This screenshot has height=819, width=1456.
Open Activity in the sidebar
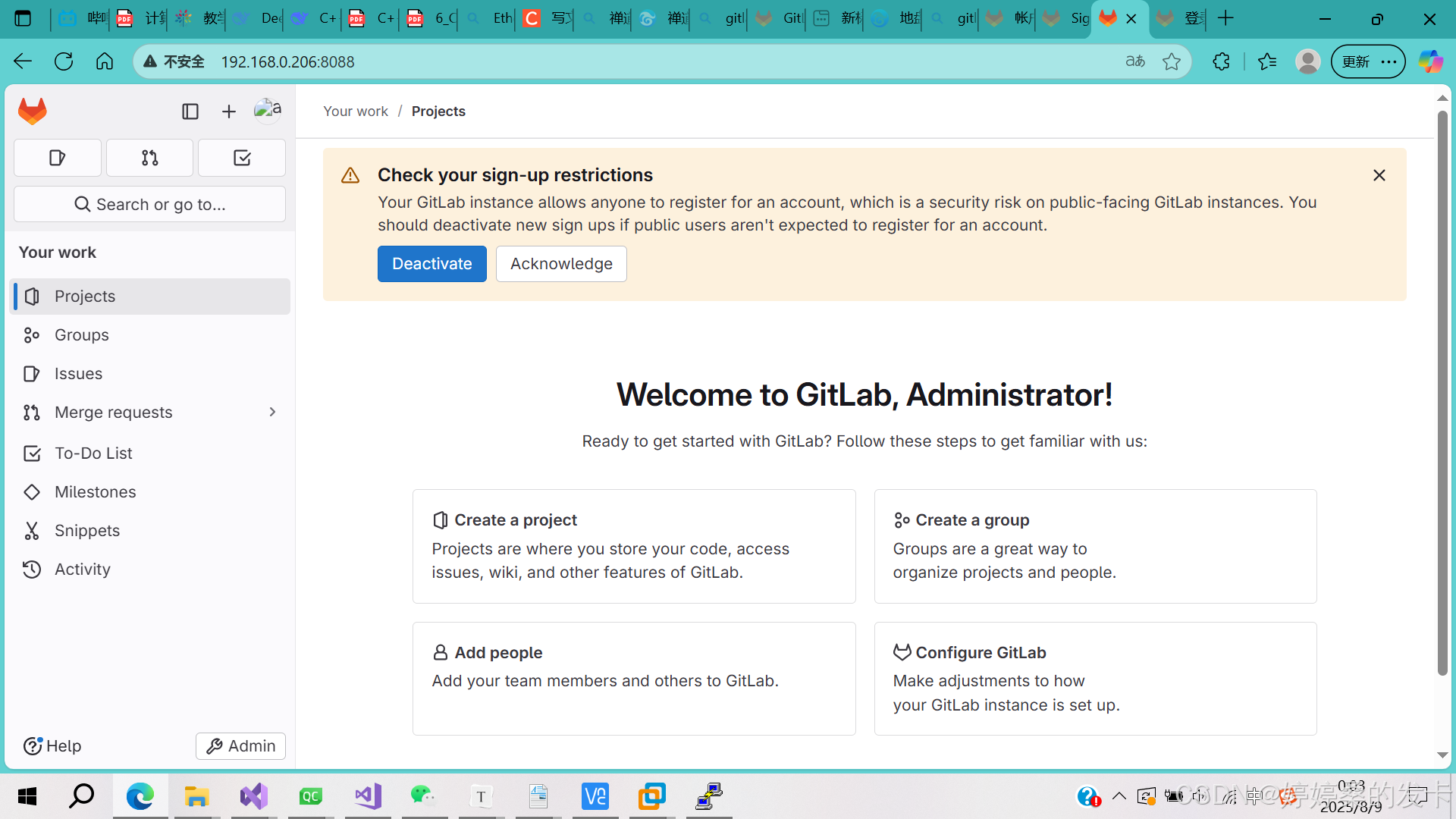(150, 569)
